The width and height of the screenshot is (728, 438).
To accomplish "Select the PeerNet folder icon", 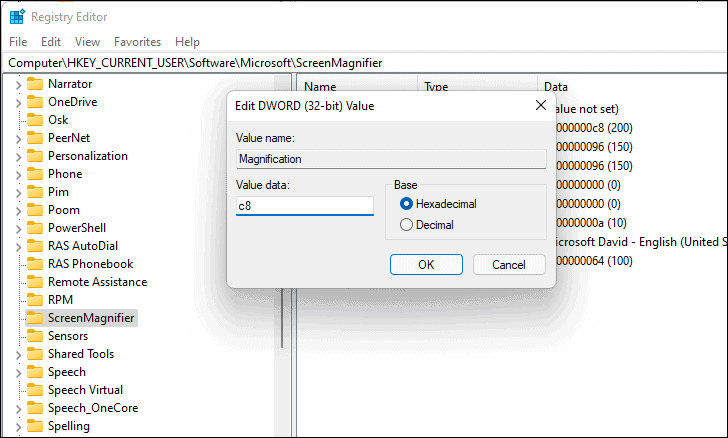I will tap(35, 138).
